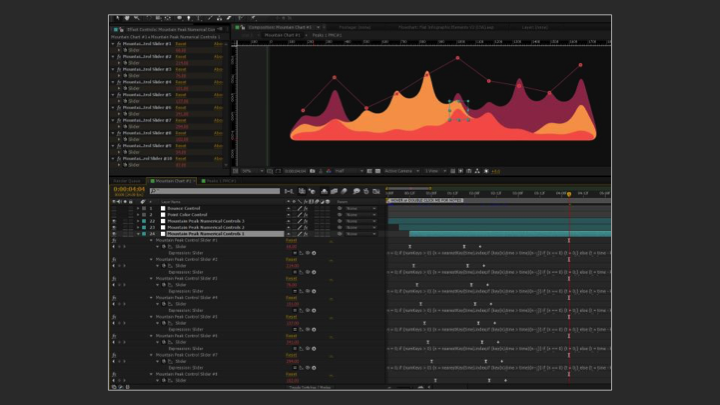Select the Brush tool
The width and height of the screenshot is (720, 405).
210,18
